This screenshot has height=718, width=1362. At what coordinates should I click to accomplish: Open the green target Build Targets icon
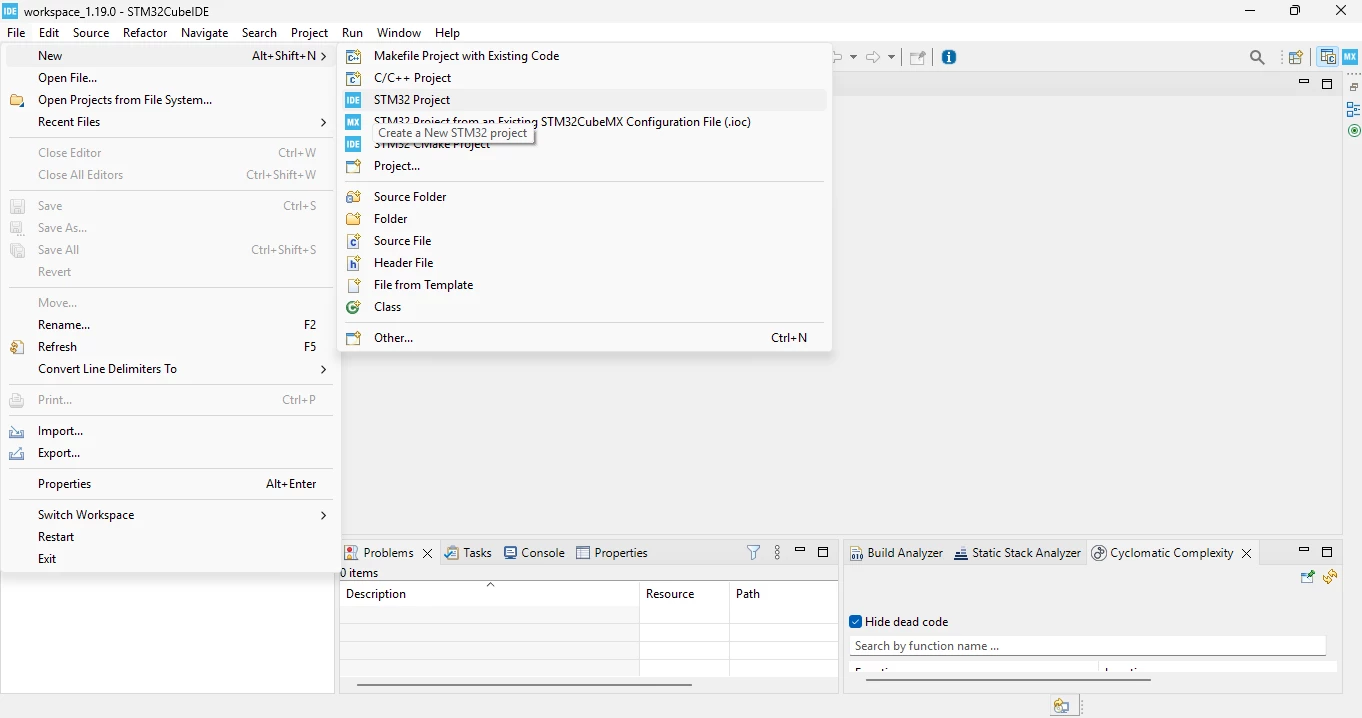point(1354,131)
